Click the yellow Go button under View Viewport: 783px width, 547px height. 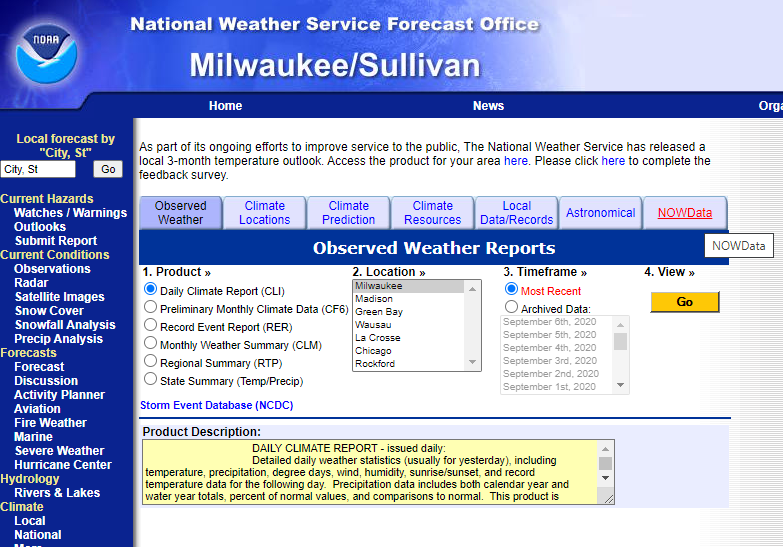685,302
